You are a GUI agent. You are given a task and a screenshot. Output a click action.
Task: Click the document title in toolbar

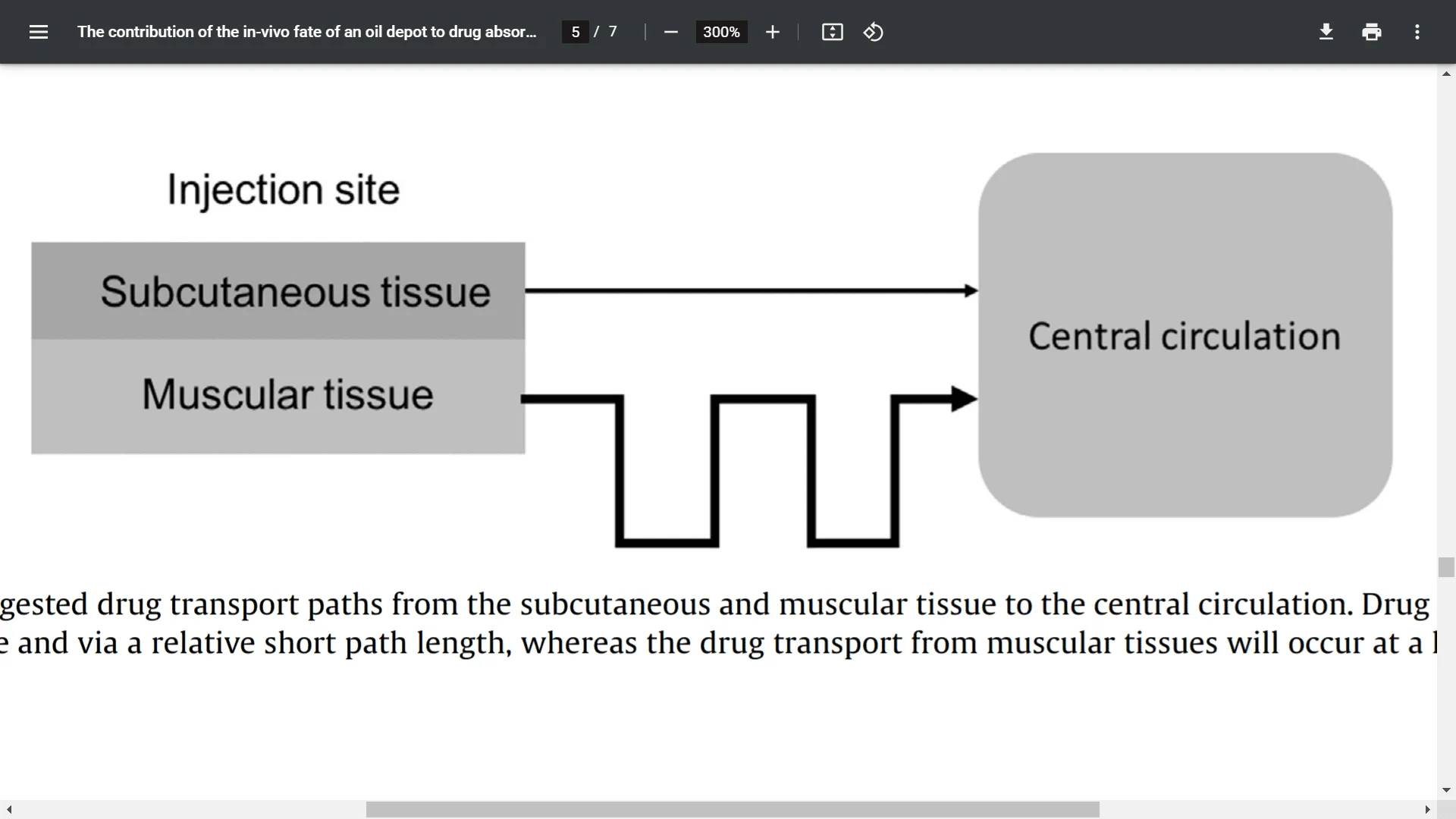click(x=306, y=32)
